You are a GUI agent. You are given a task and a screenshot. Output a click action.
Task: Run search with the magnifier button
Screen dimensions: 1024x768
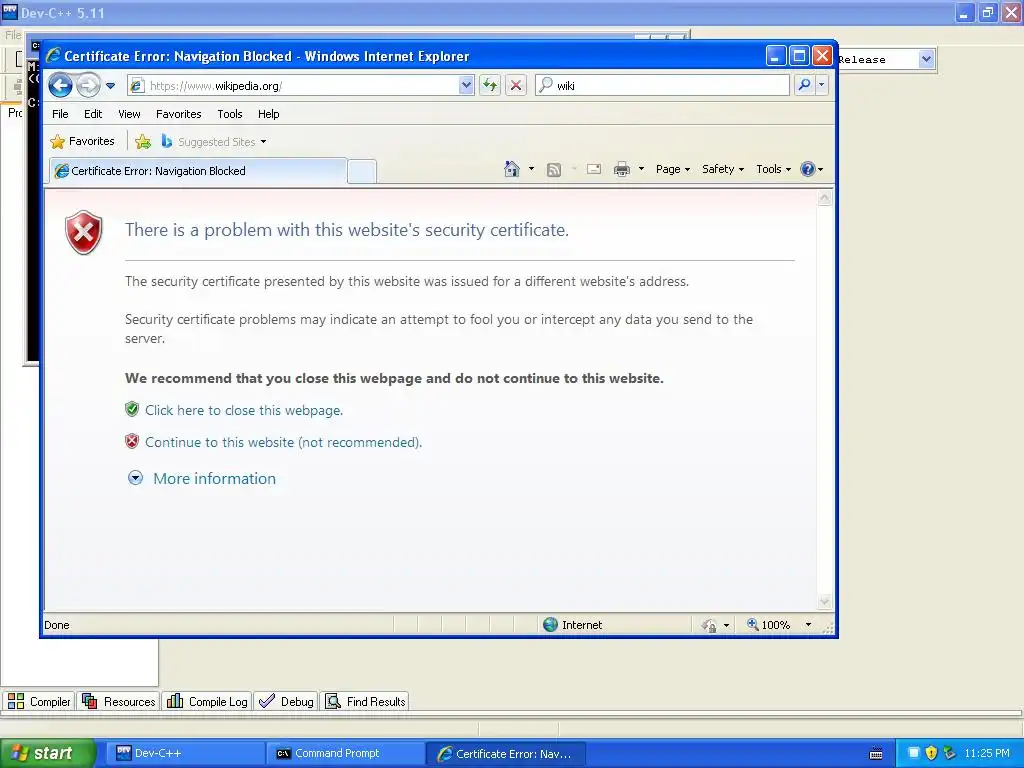click(x=805, y=86)
